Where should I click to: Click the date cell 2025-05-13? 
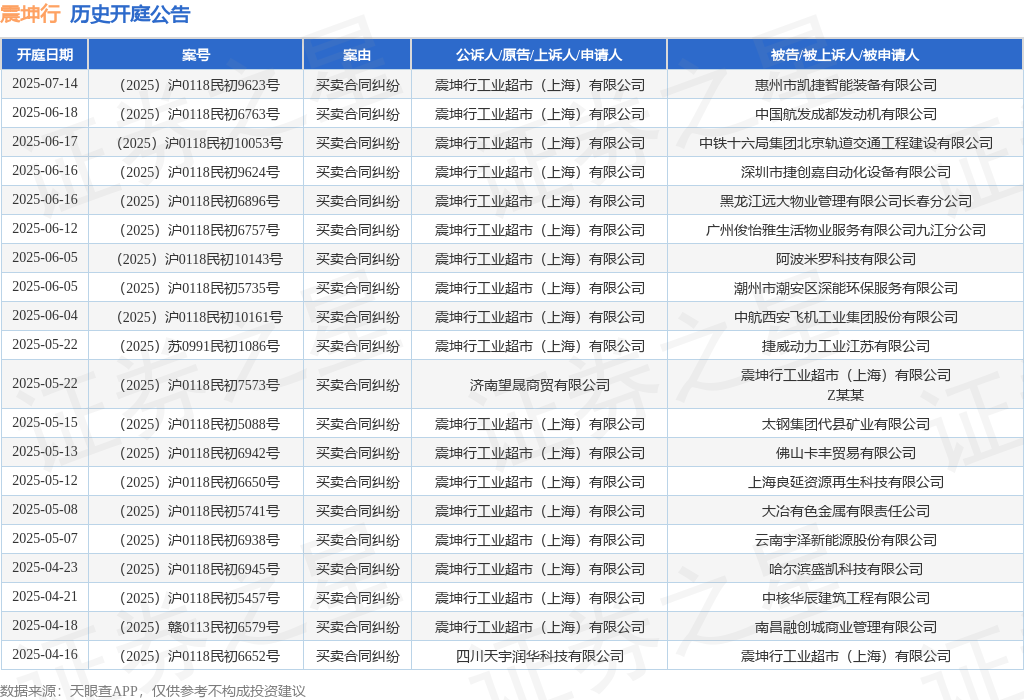pos(44,452)
